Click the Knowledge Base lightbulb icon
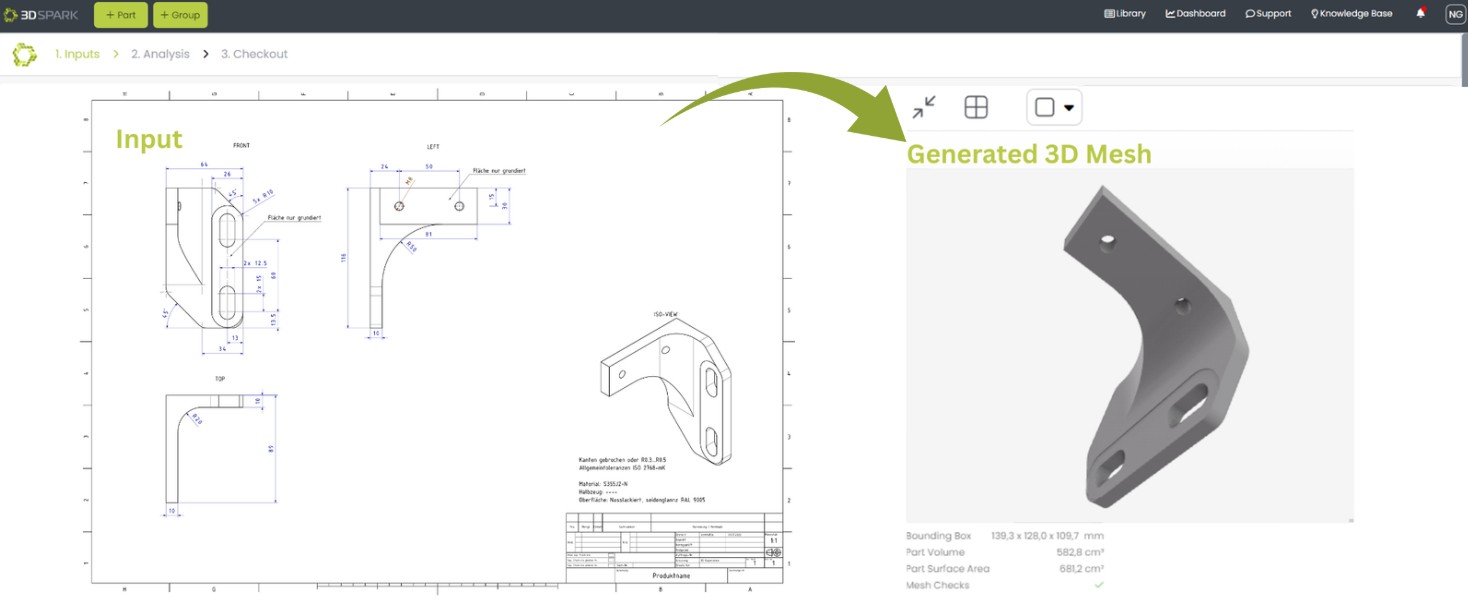This screenshot has height=601, width=1468. [x=1315, y=13]
